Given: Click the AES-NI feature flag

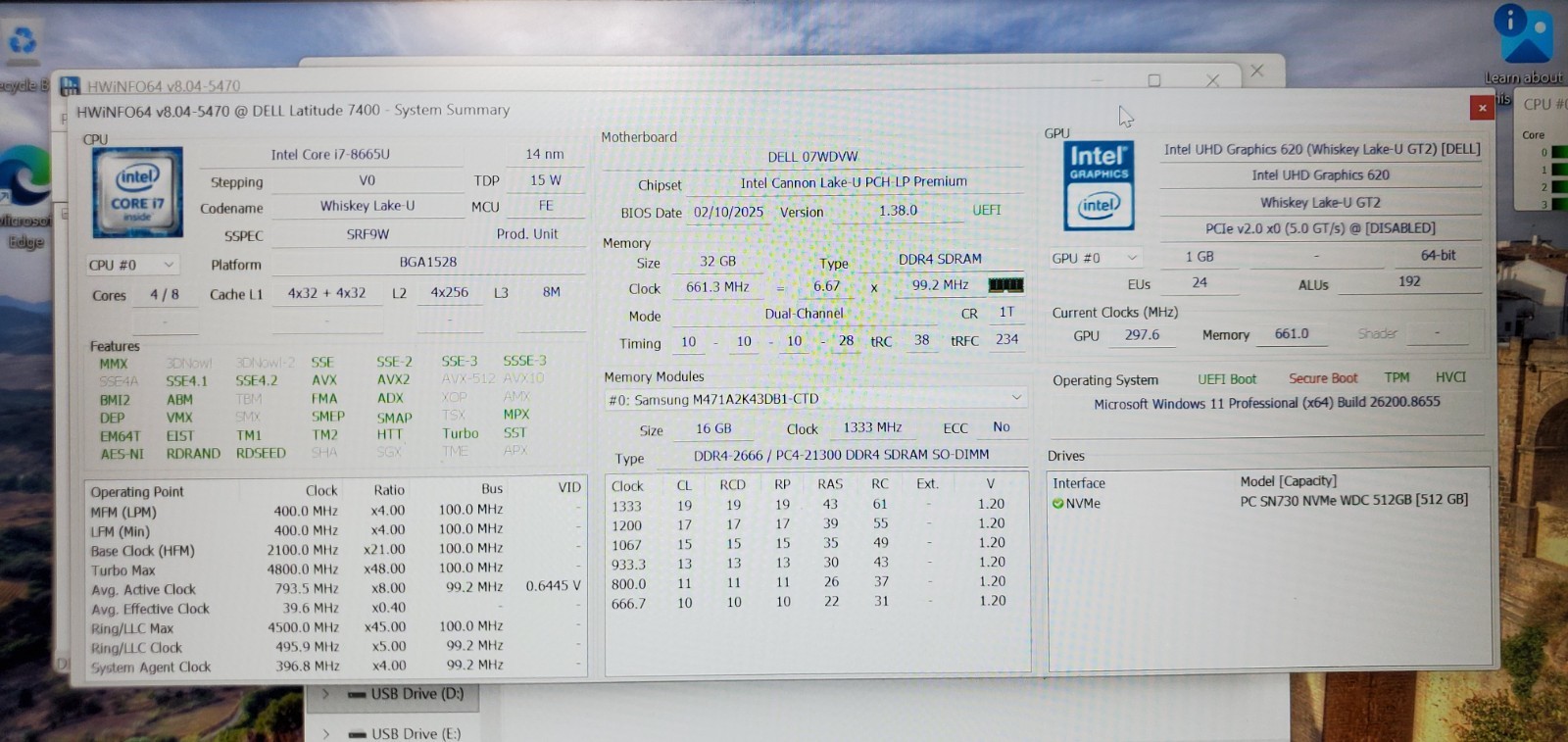Looking at the screenshot, I should tap(122, 454).
